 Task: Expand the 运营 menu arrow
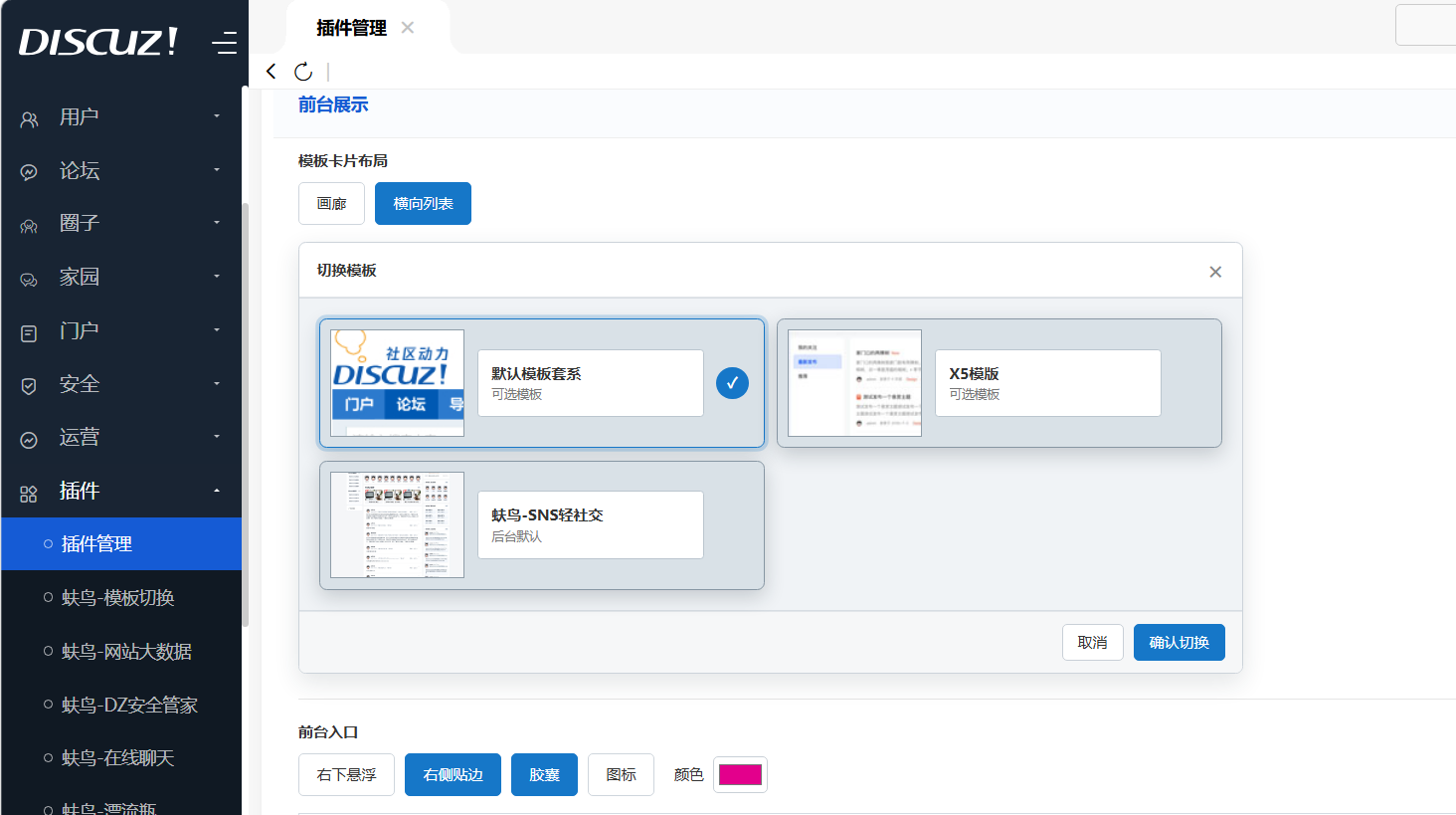click(217, 437)
